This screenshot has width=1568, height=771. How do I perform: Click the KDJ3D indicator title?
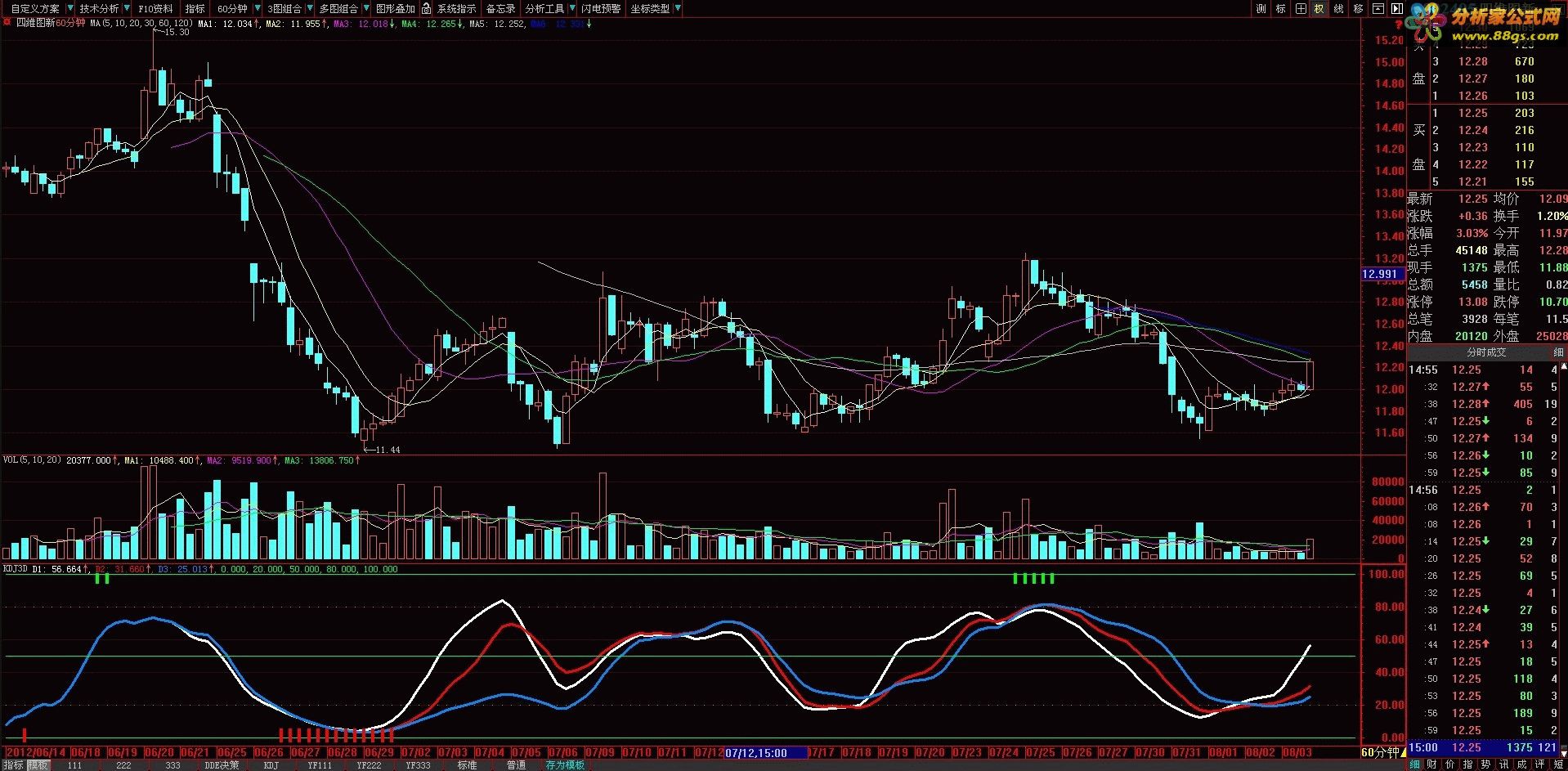click(16, 569)
